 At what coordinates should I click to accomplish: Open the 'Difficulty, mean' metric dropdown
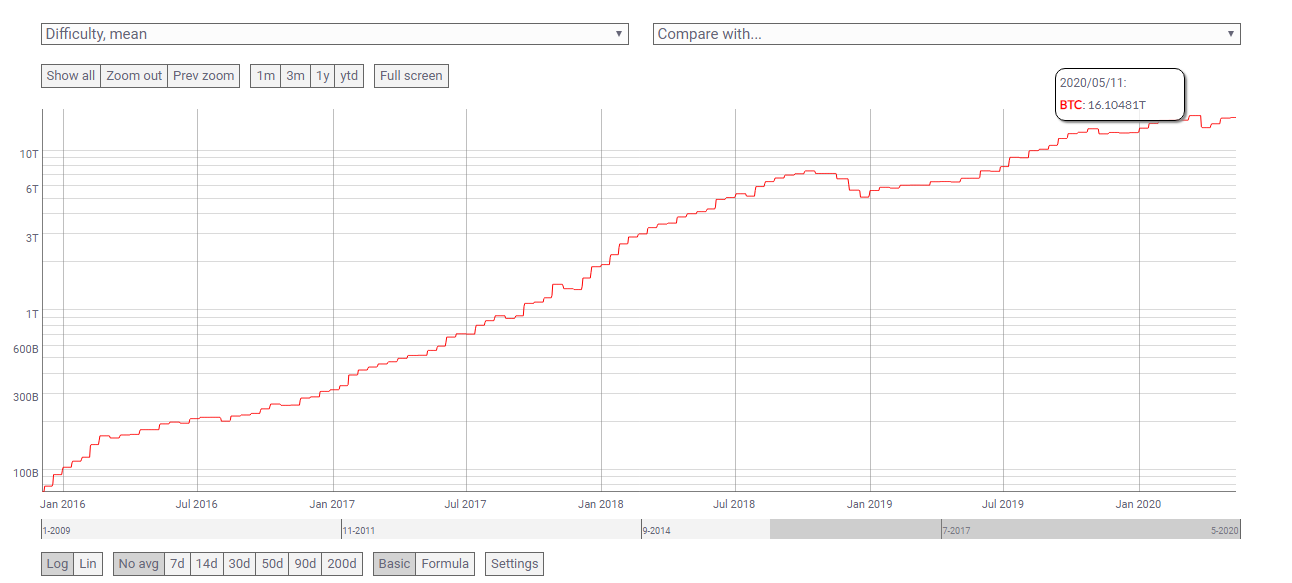(334, 34)
